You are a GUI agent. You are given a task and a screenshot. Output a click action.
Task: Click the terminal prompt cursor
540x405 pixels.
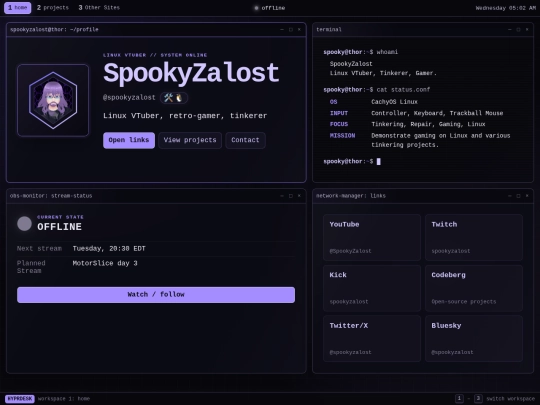(379, 161)
